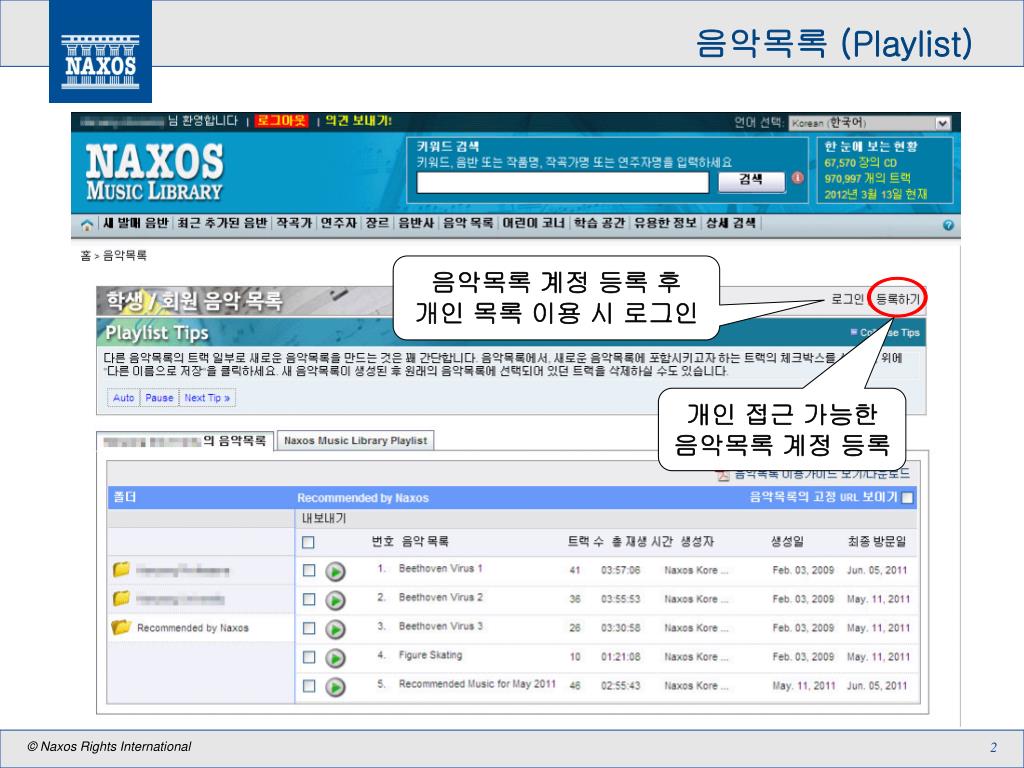Click the keyword search input field
The width and height of the screenshot is (1024, 768).
562,182
